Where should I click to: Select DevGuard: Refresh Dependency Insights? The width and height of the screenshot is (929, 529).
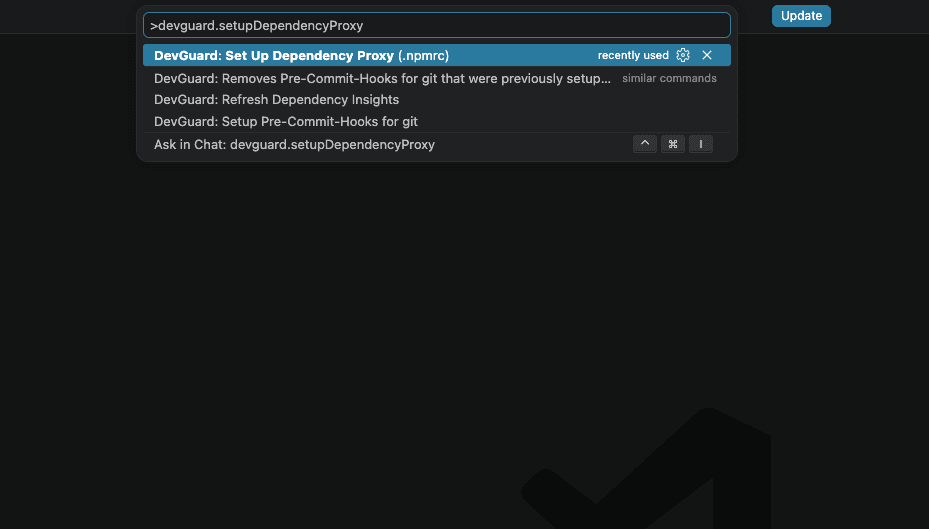coord(437,100)
